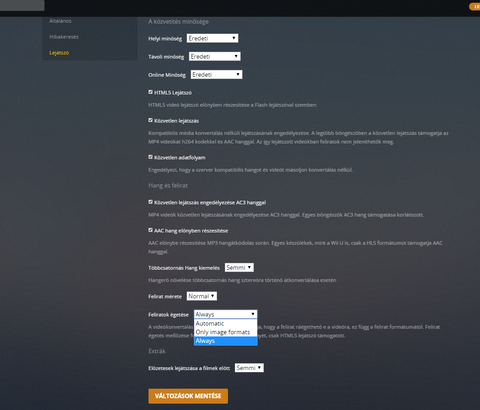
Task: Click the Hang és felirat heading
Action: click(x=168, y=185)
